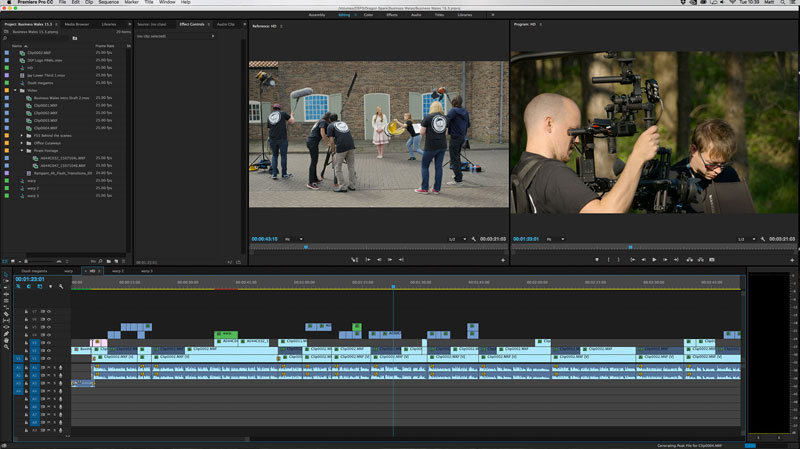800x449 pixels.
Task: Collapse the Video bin folder
Action: point(15,91)
